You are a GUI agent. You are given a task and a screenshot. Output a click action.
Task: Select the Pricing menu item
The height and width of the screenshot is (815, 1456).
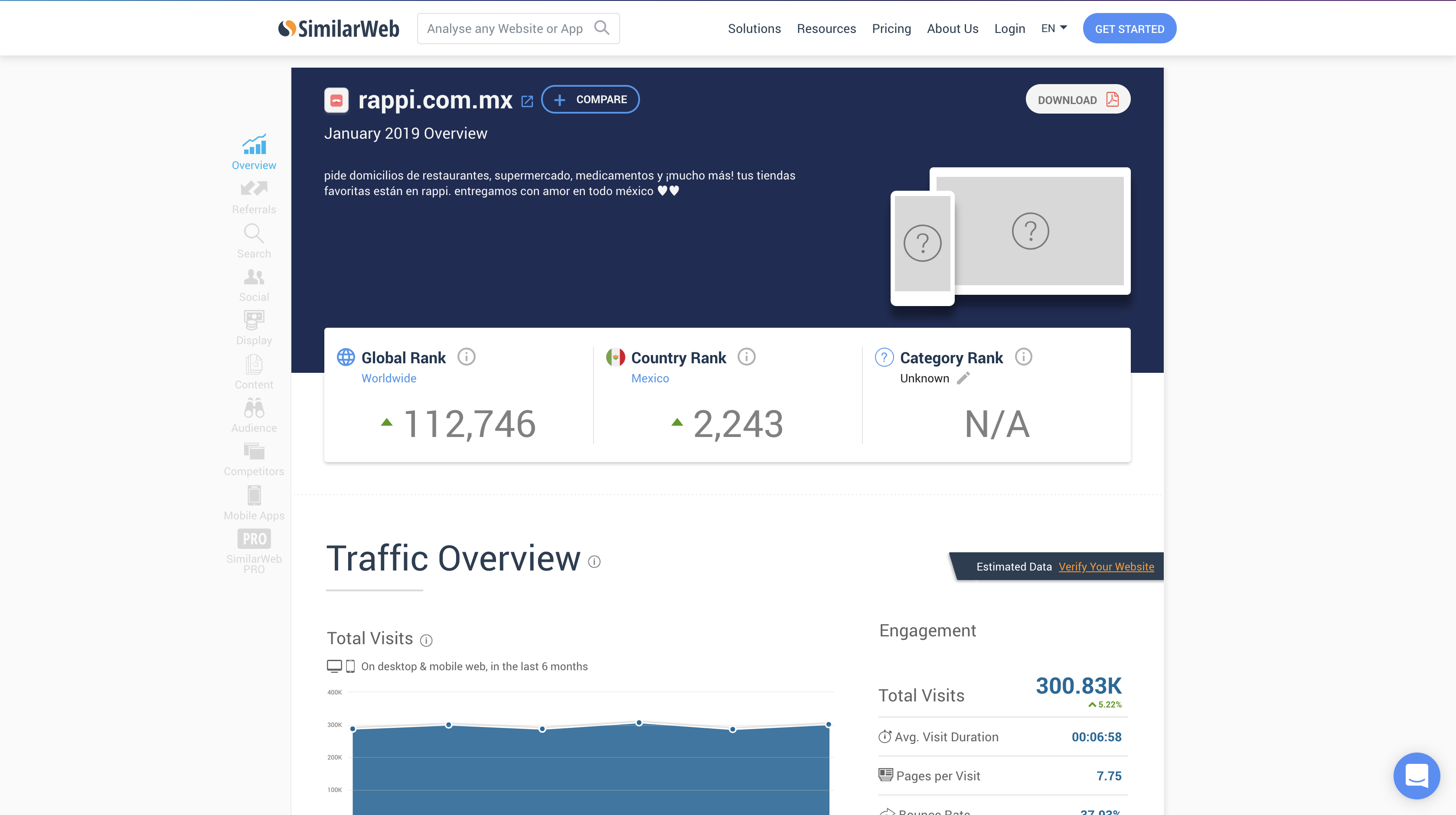[x=891, y=28]
